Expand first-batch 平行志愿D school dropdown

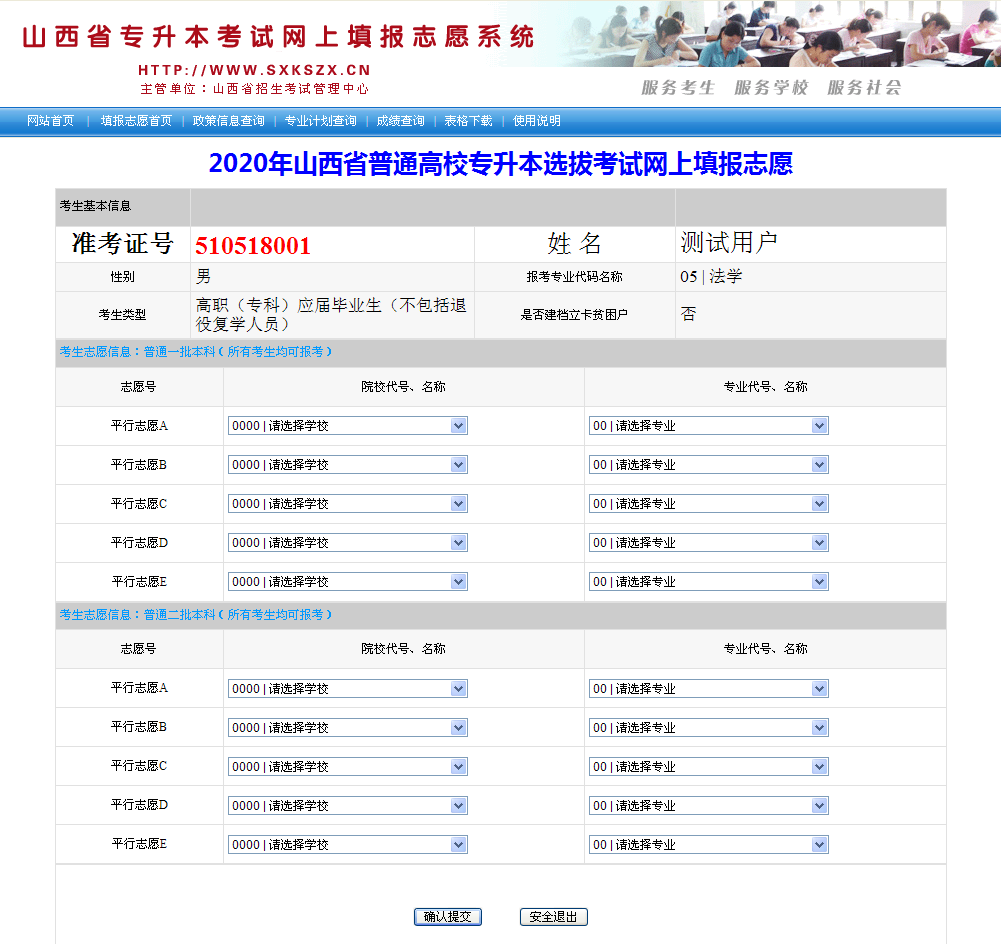point(347,543)
